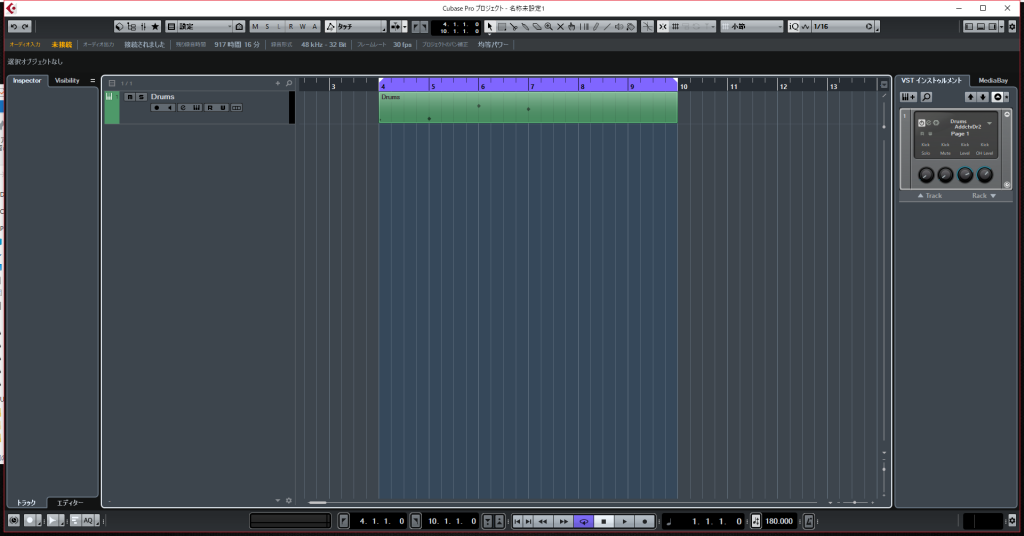1024x536 pixels.
Task: Click the tempo value 180.000
Action: 779,521
